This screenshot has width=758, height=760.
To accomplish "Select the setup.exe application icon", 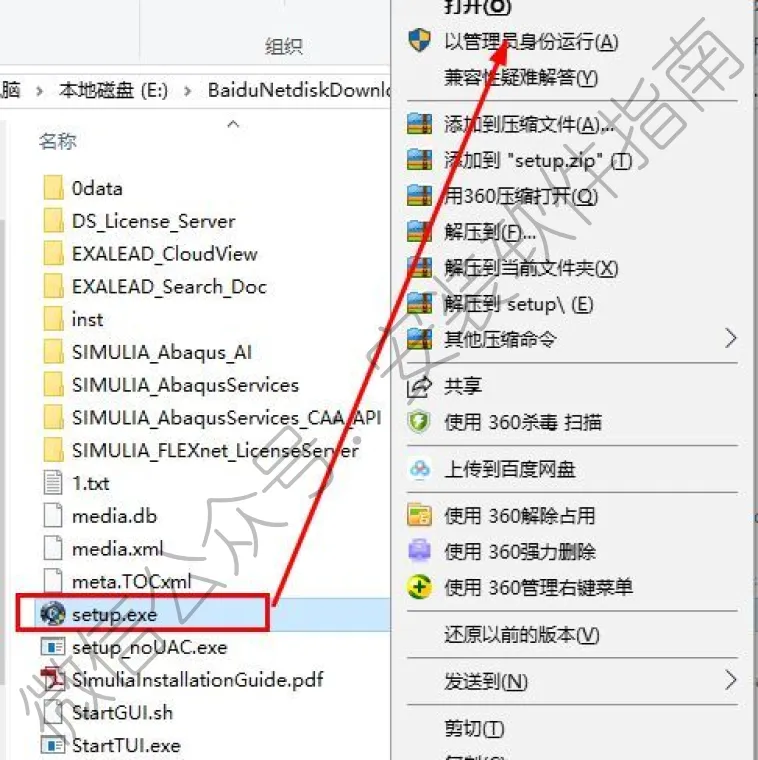I will (53, 614).
